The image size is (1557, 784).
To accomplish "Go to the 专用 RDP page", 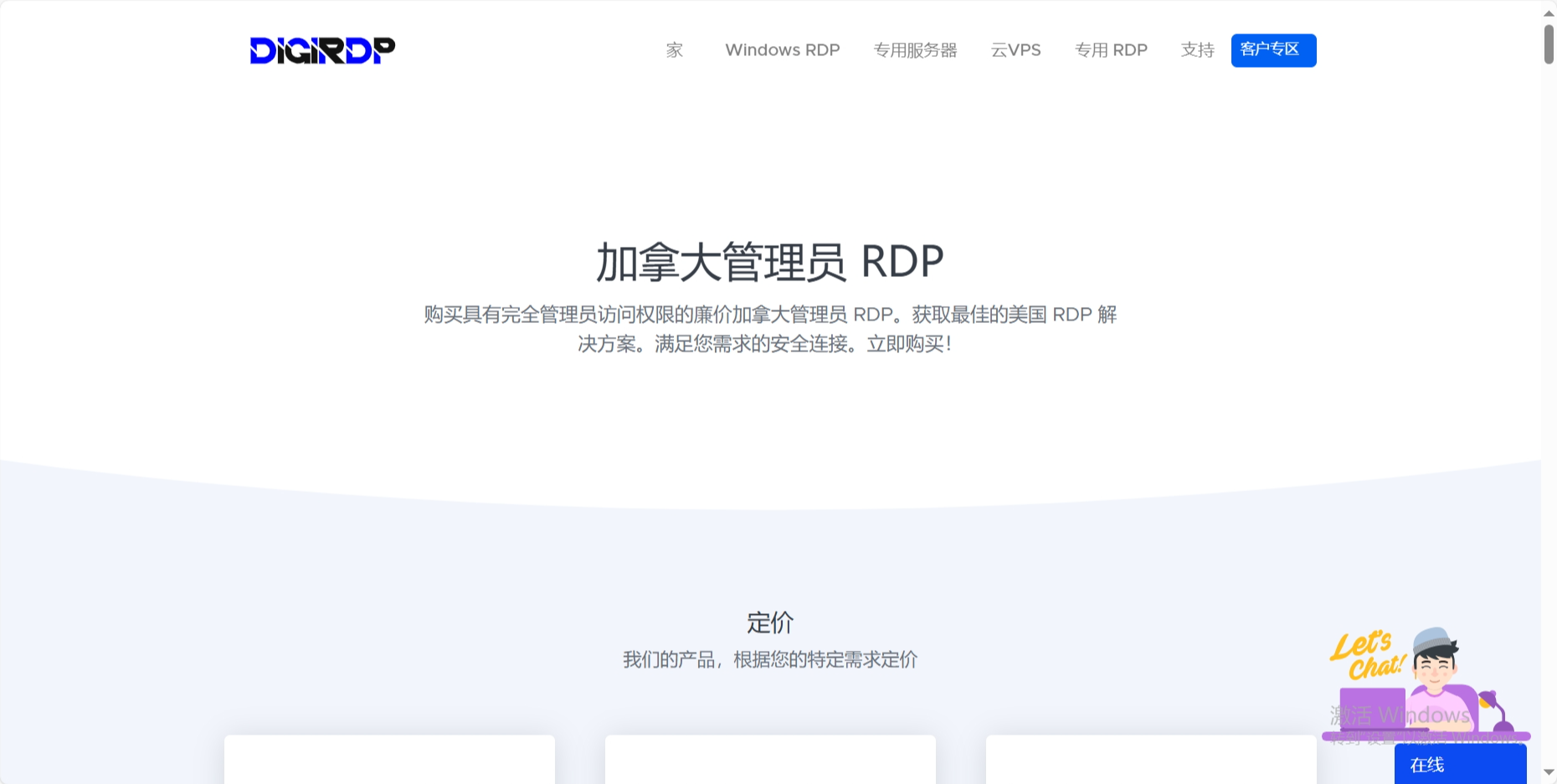I will click(x=1111, y=50).
